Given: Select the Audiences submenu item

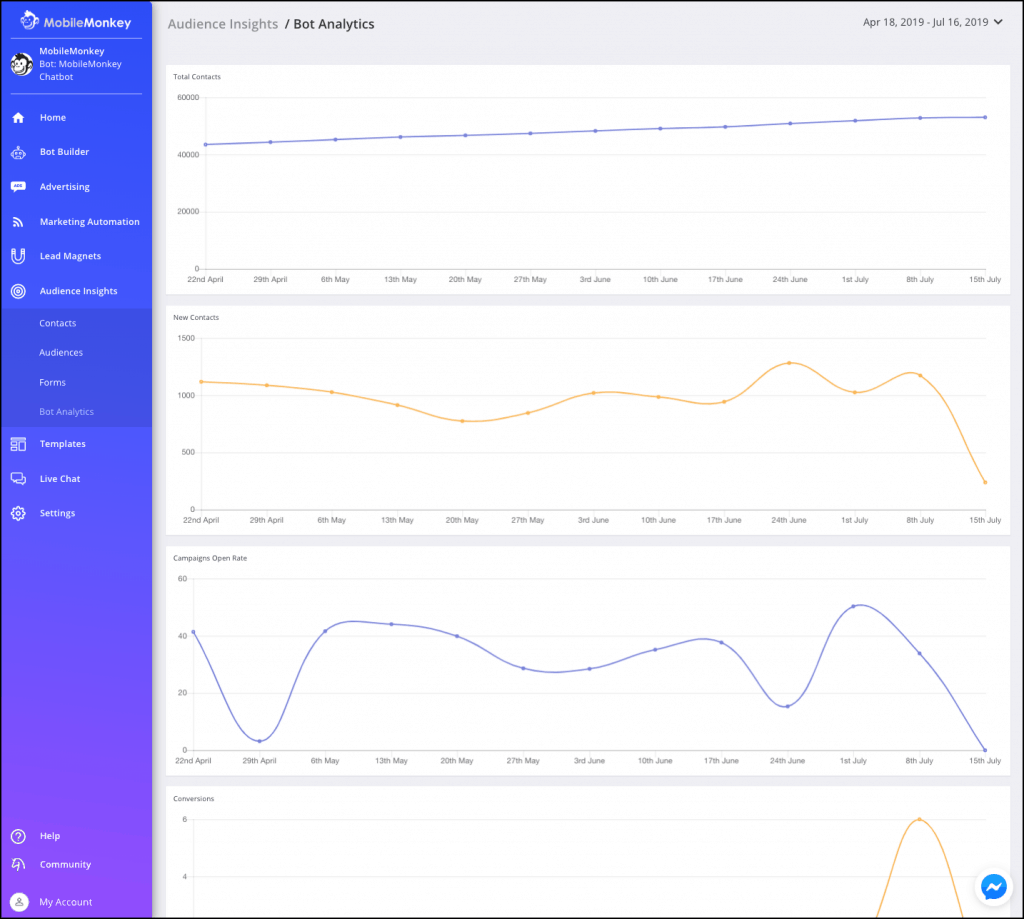Looking at the screenshot, I should point(61,352).
